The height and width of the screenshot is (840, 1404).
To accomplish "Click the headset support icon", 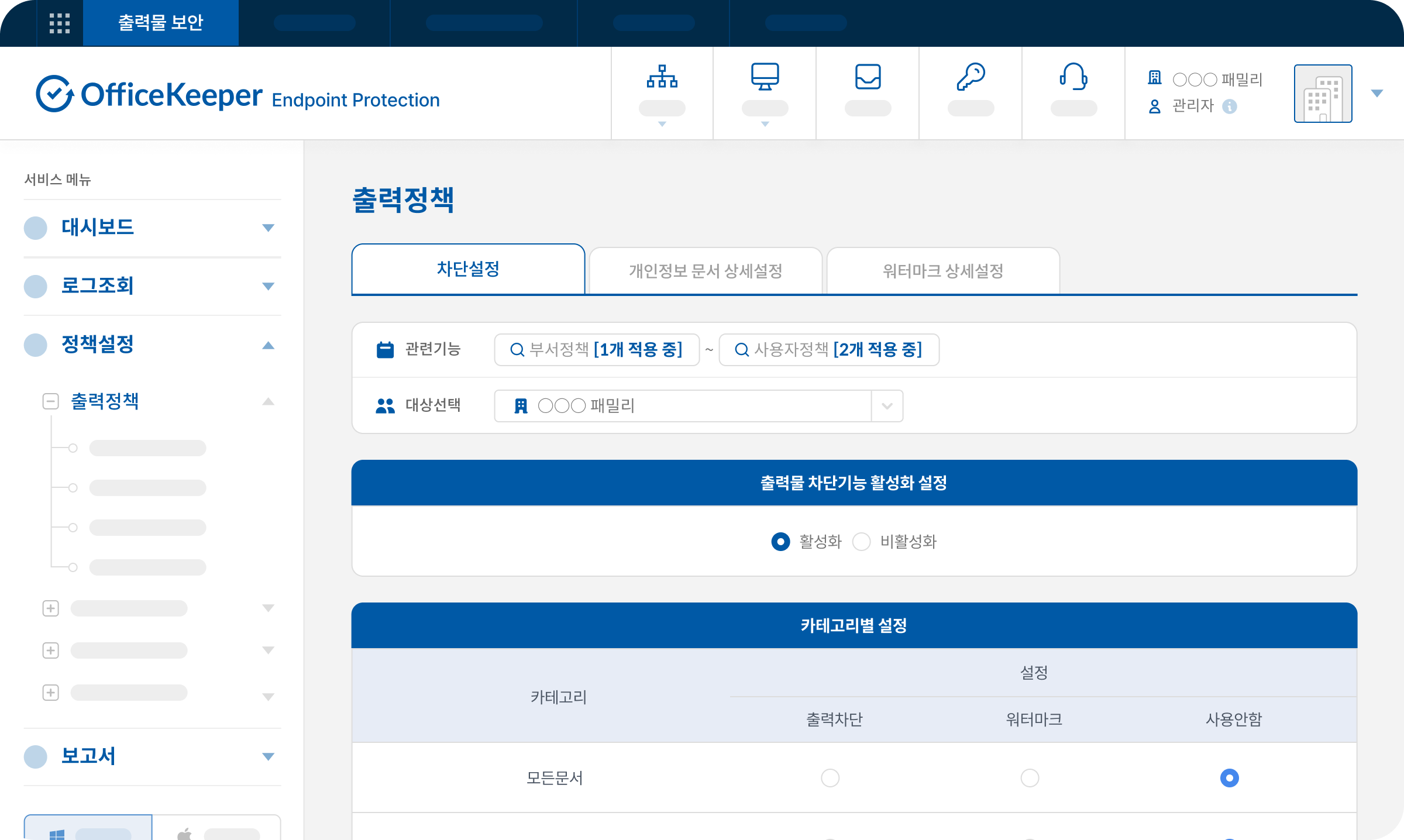I will (x=1073, y=77).
